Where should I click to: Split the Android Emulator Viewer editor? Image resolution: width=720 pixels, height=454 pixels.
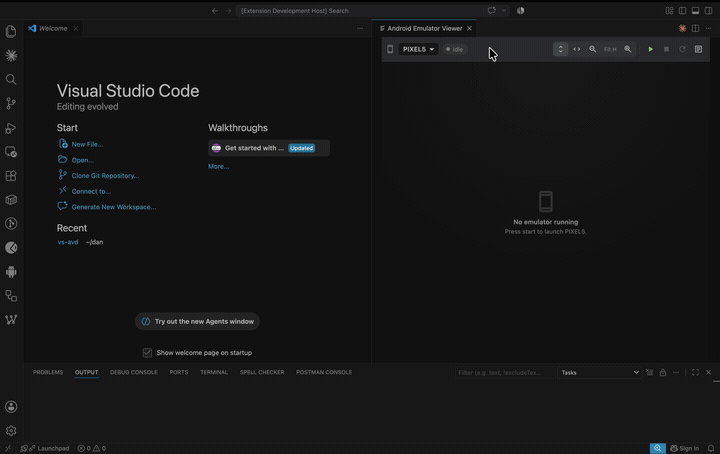696,28
